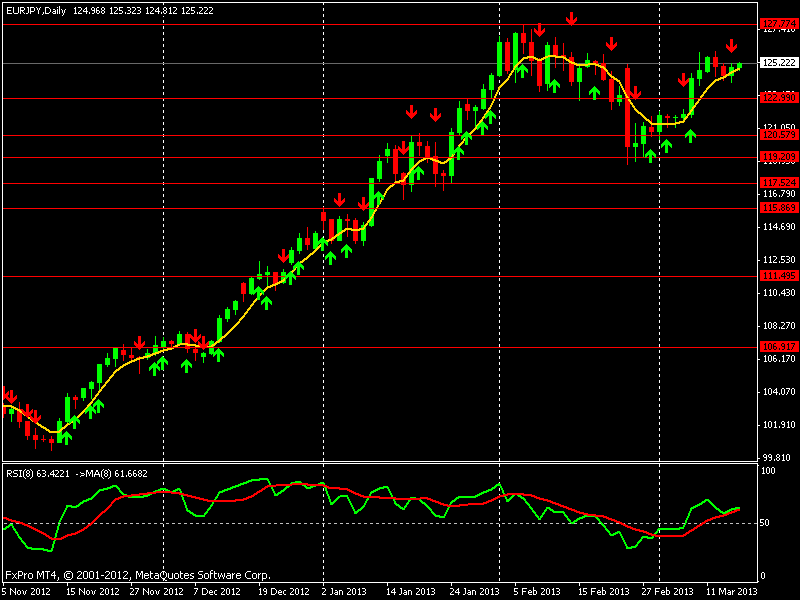Click the 108.270 price axis value
This screenshot has height=600, width=800.
pyautogui.click(x=779, y=326)
